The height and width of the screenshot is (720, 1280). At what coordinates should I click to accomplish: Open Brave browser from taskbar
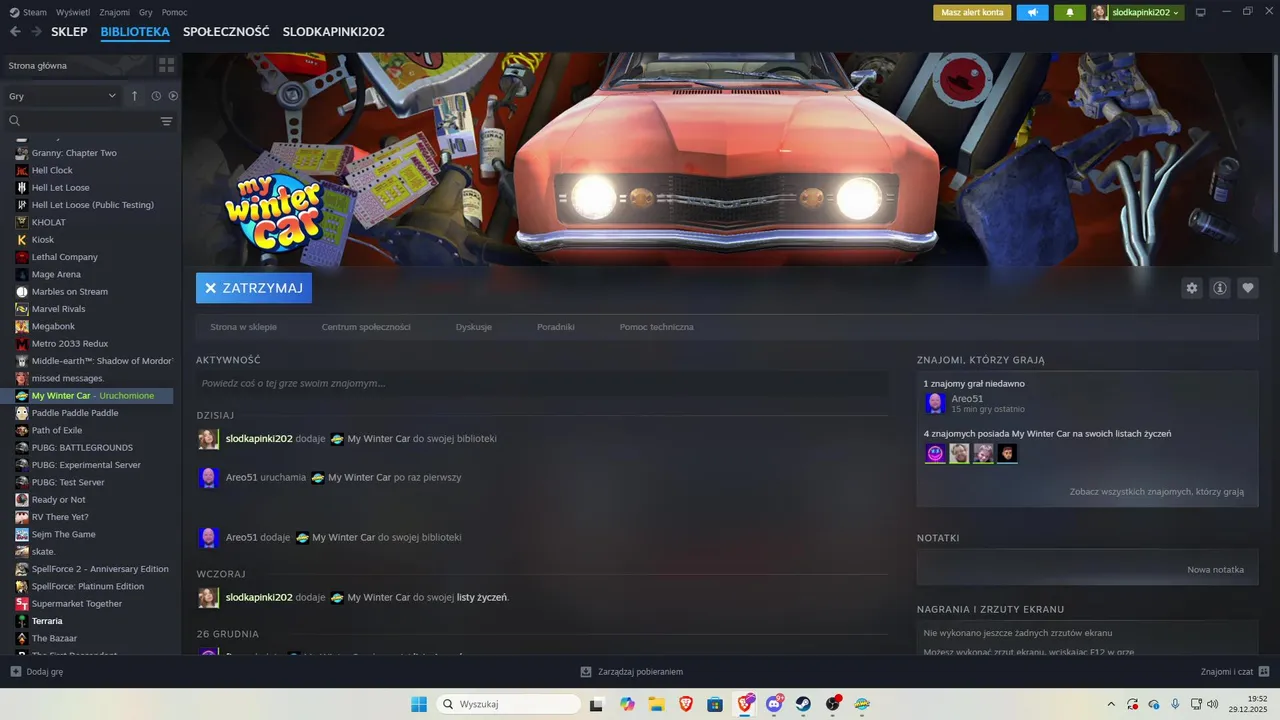pyautogui.click(x=685, y=704)
